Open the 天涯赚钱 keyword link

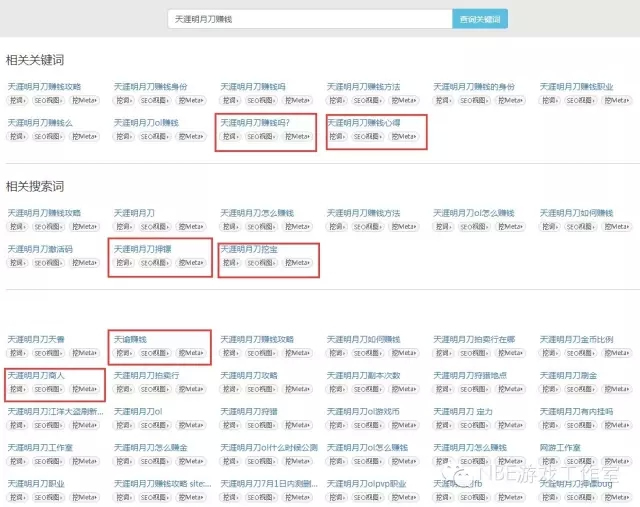pos(130,340)
